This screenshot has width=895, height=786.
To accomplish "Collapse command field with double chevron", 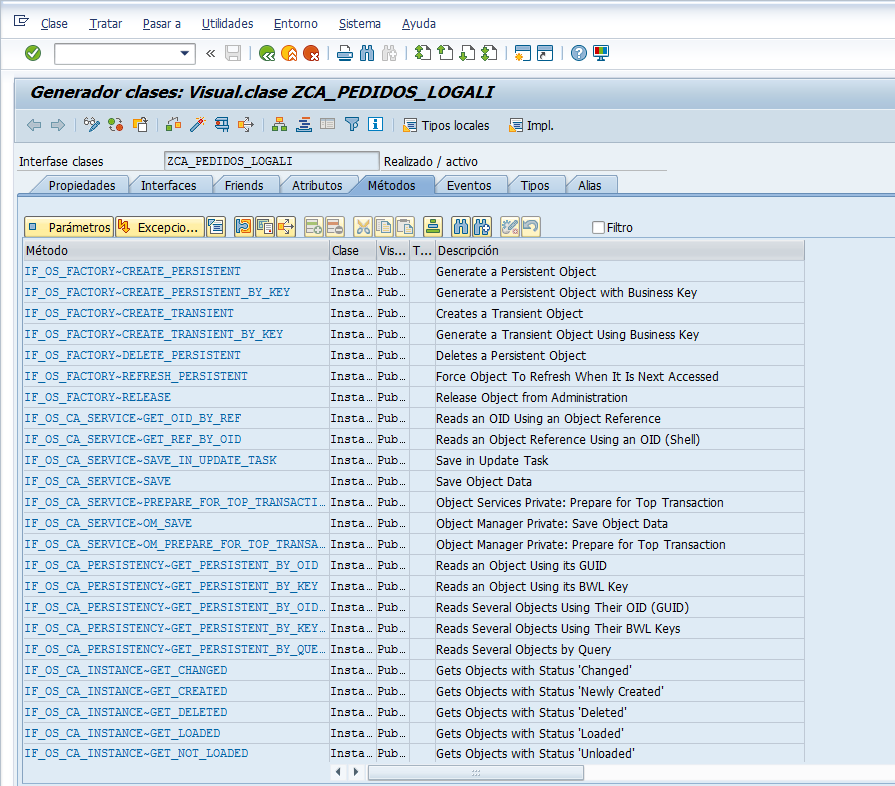I will [211, 53].
